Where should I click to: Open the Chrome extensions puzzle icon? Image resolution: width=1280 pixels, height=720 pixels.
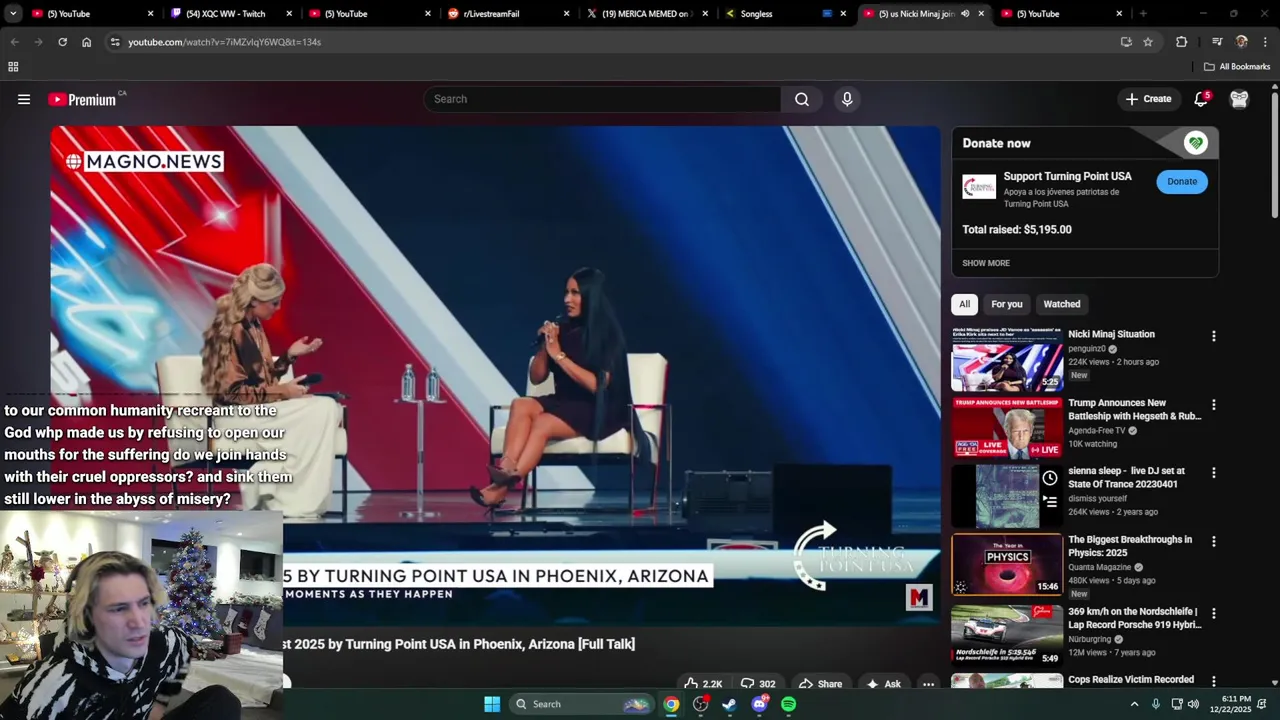pyautogui.click(x=1181, y=42)
